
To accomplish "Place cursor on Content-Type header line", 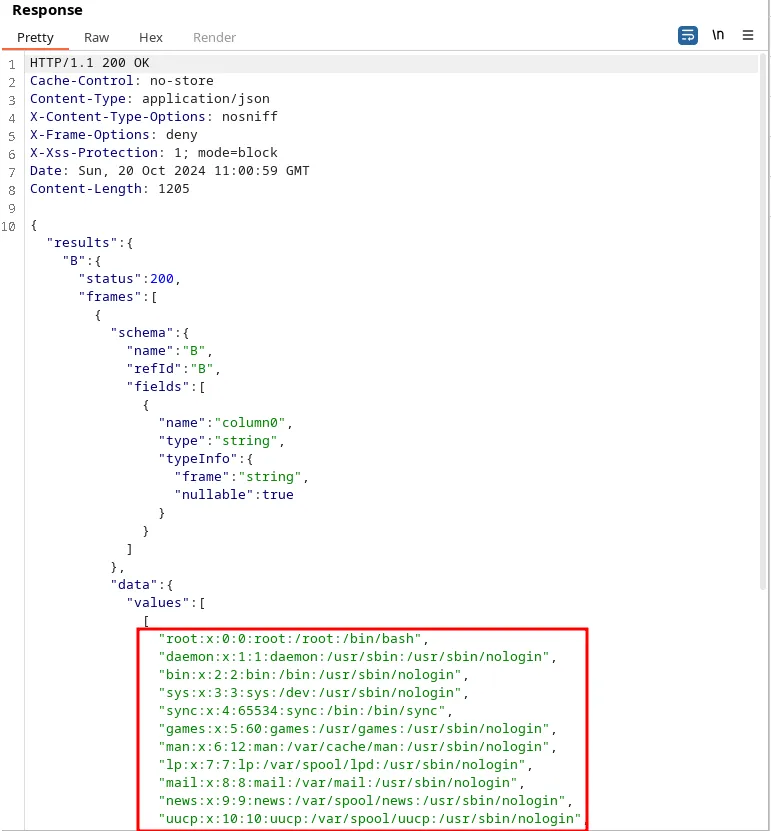I will [149, 99].
